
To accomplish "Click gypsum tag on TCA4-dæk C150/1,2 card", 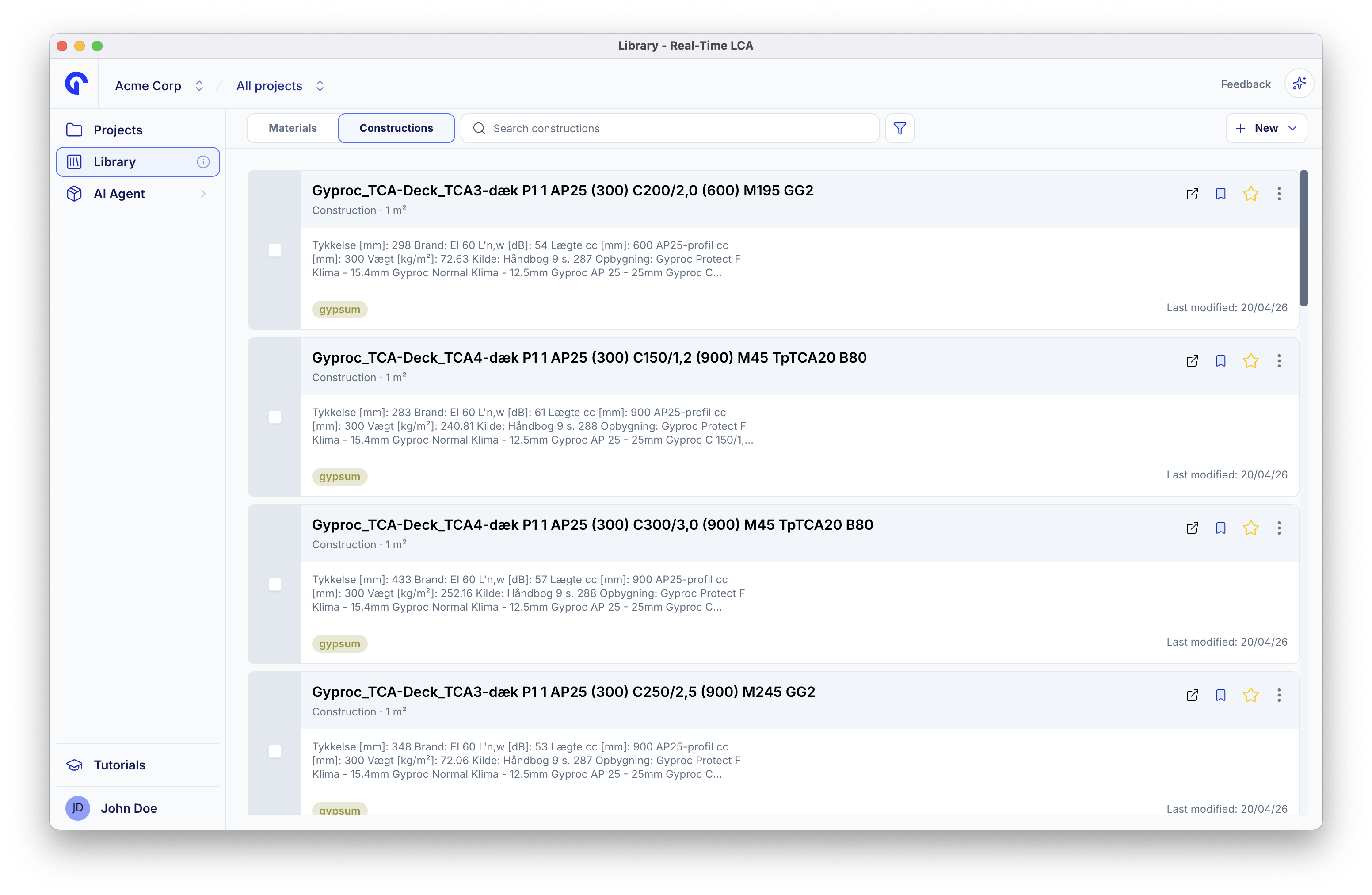I will (339, 477).
